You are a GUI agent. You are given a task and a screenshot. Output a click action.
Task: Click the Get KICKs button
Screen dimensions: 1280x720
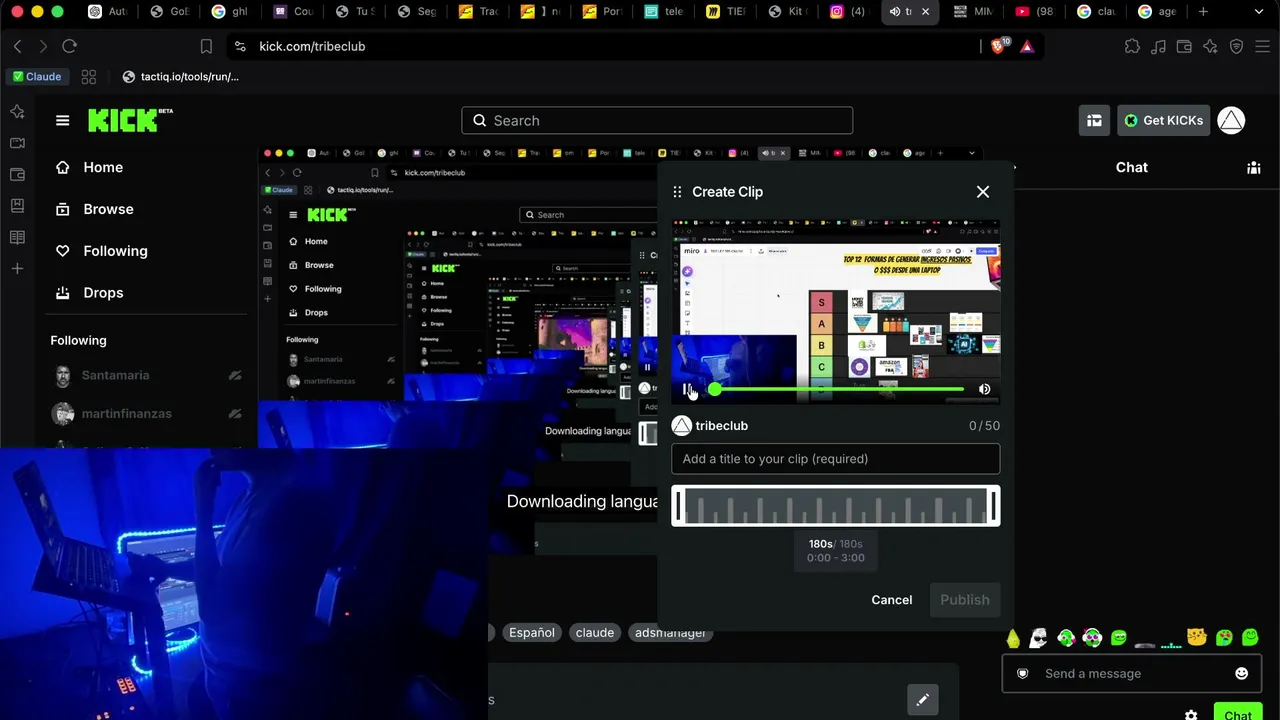coord(1162,120)
